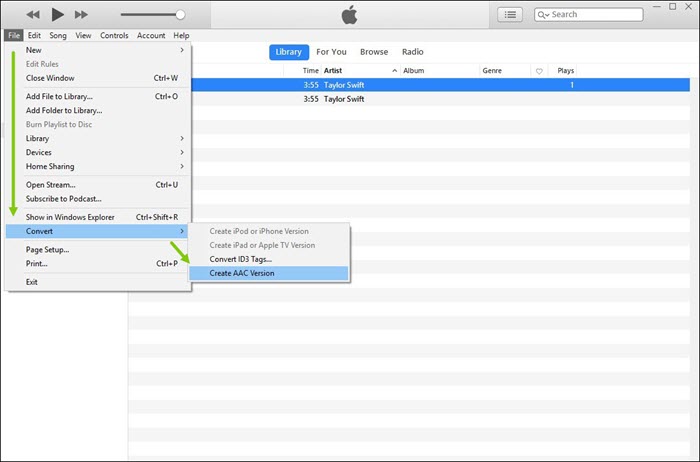
Task: Open the Edit menu
Action: [34, 35]
